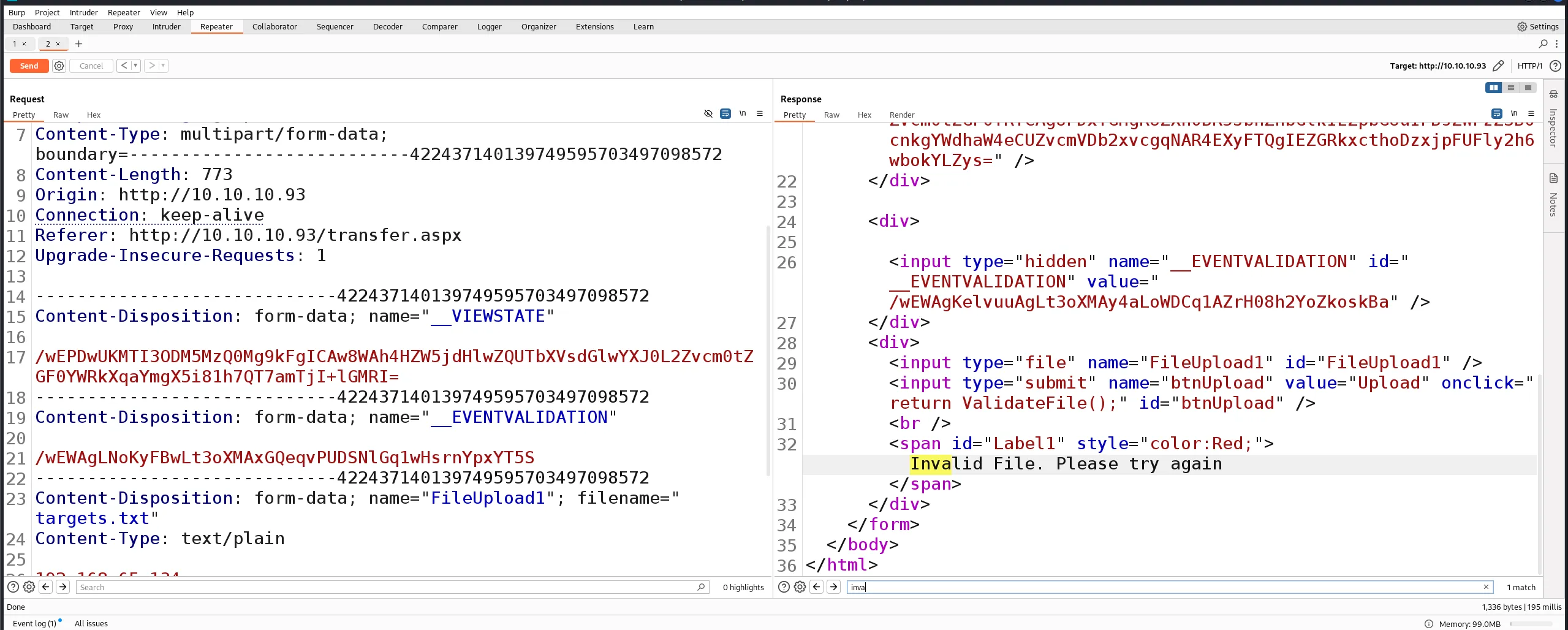The height and width of the screenshot is (630, 1568).
Task: Expand the history back dropdown arrow
Action: tap(135, 66)
